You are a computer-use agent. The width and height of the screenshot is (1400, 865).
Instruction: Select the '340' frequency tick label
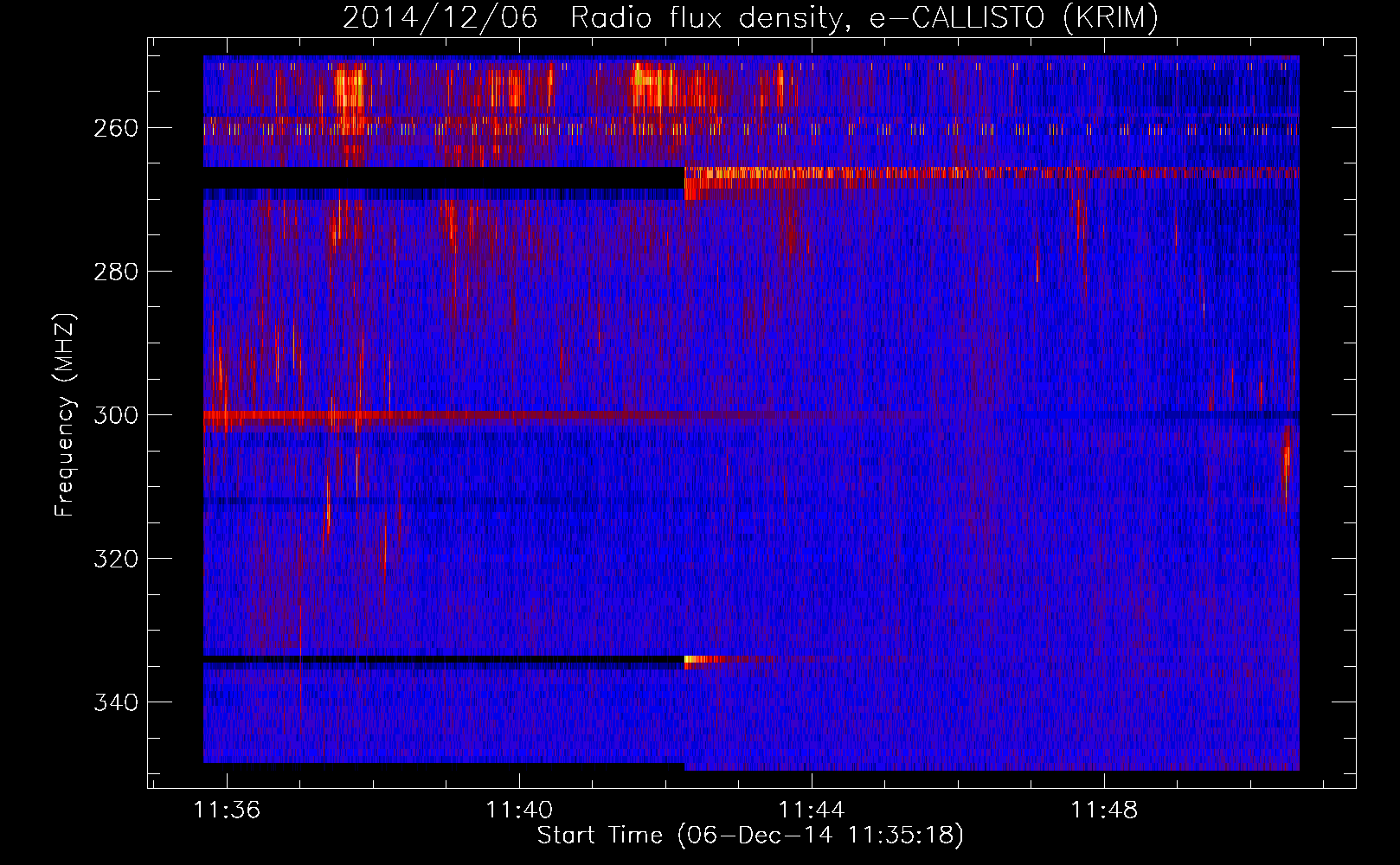tap(116, 702)
